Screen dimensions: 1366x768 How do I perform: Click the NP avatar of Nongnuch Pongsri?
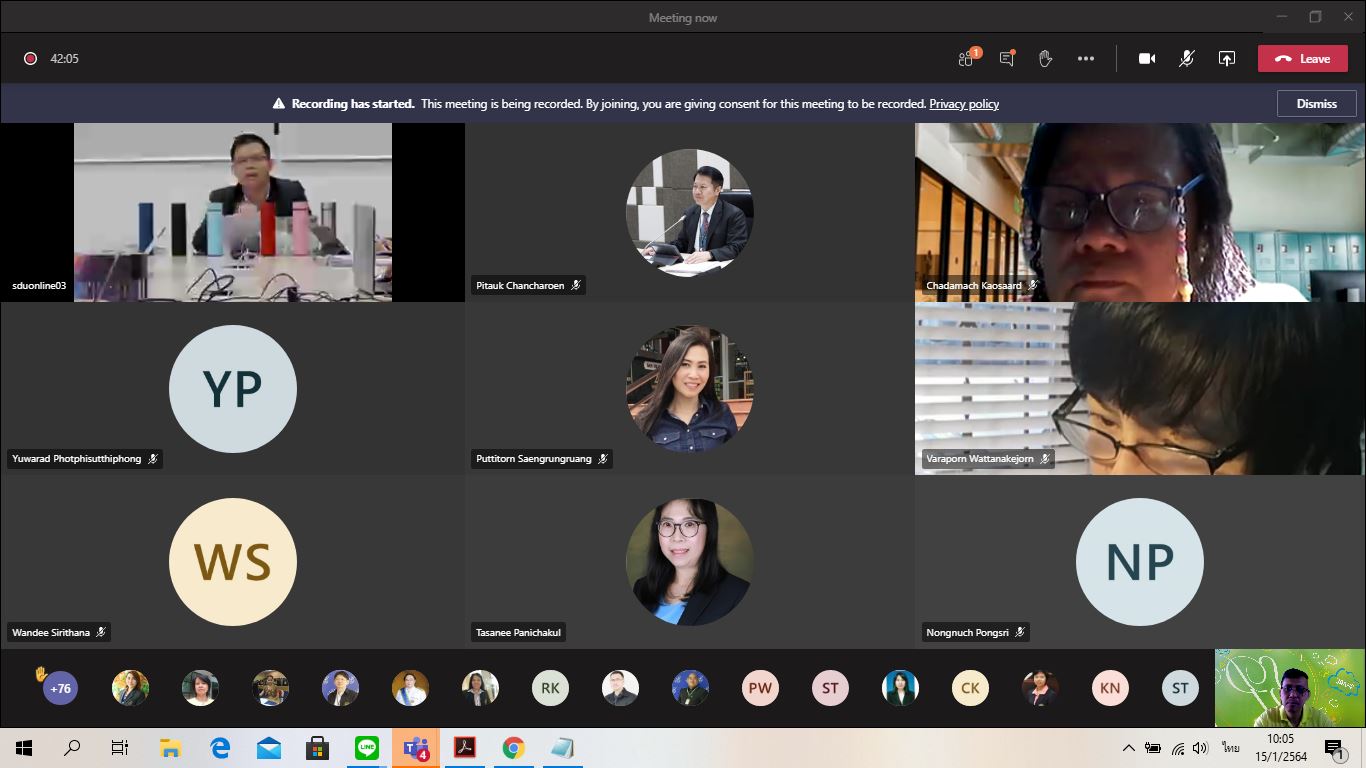pyautogui.click(x=1139, y=562)
